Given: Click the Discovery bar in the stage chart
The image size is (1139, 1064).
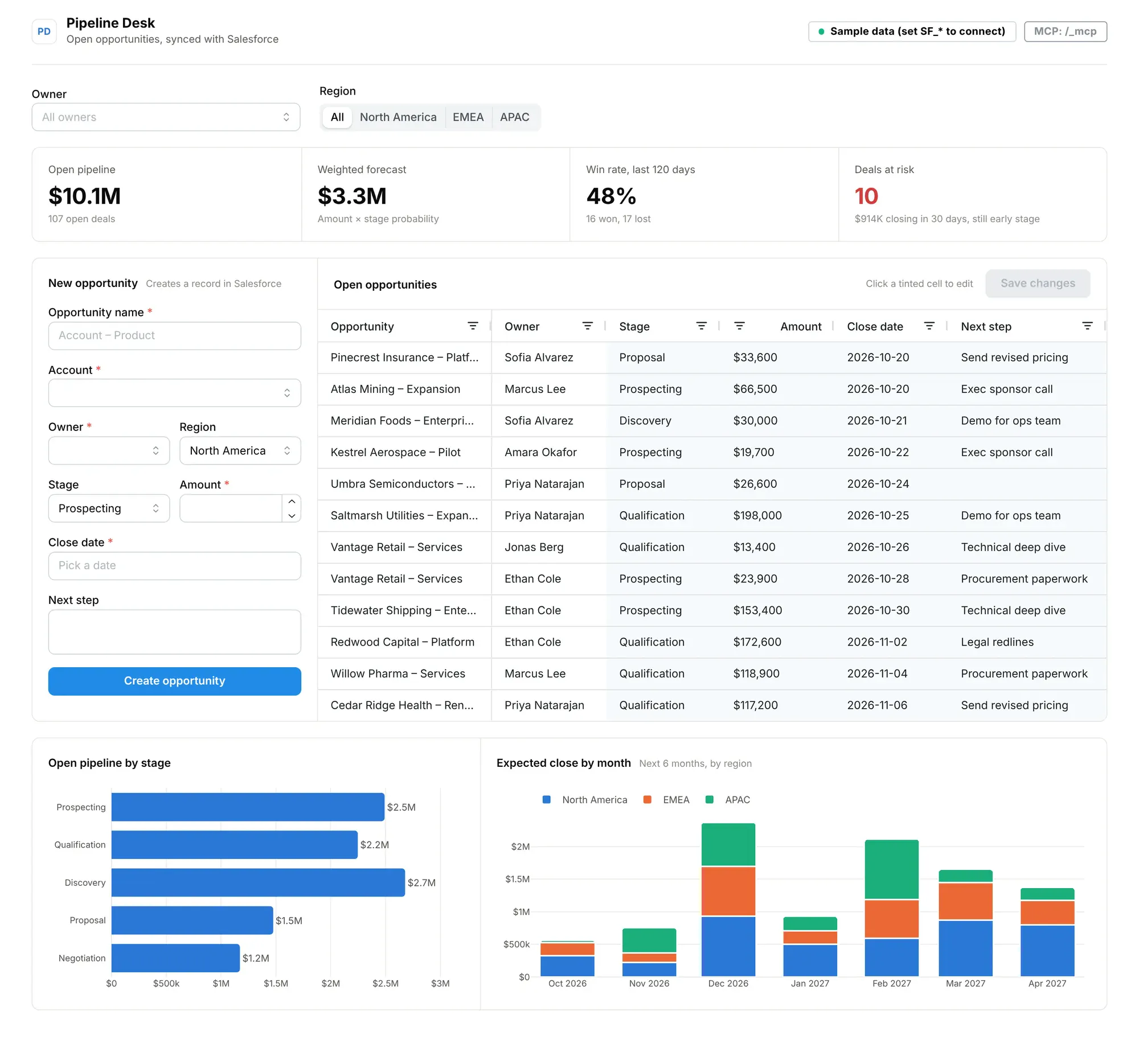Looking at the screenshot, I should (x=258, y=882).
